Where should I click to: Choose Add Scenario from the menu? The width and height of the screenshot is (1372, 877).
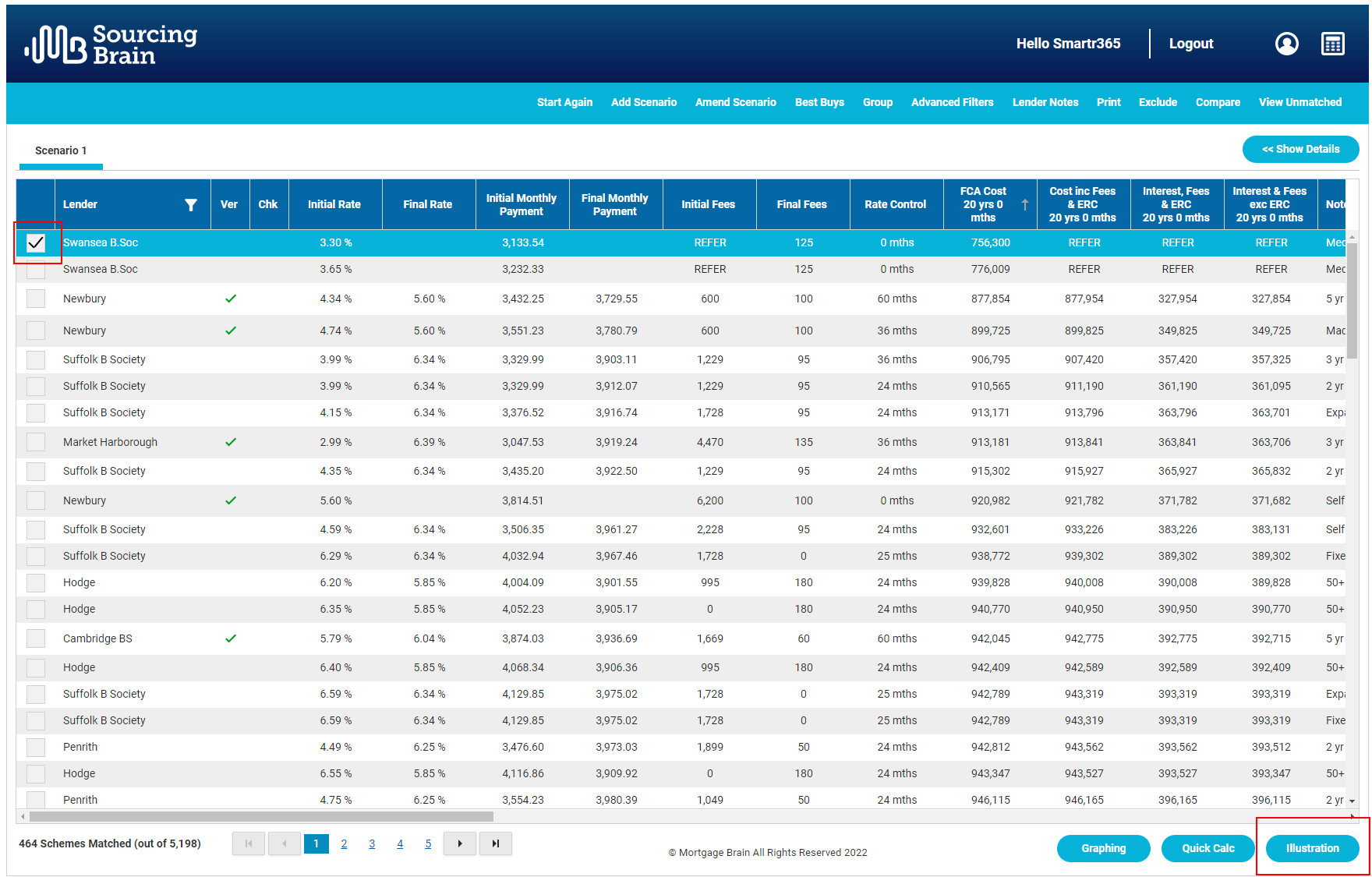644,102
